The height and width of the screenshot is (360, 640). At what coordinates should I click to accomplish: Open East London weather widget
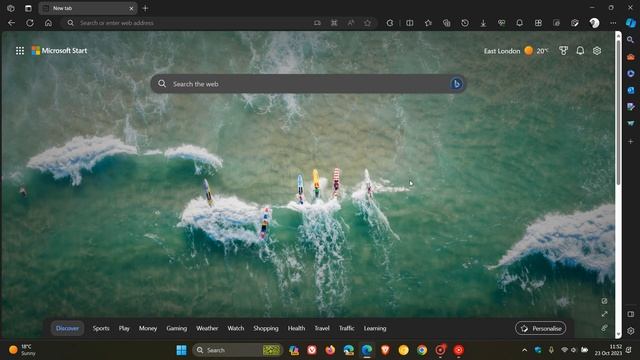(516, 51)
